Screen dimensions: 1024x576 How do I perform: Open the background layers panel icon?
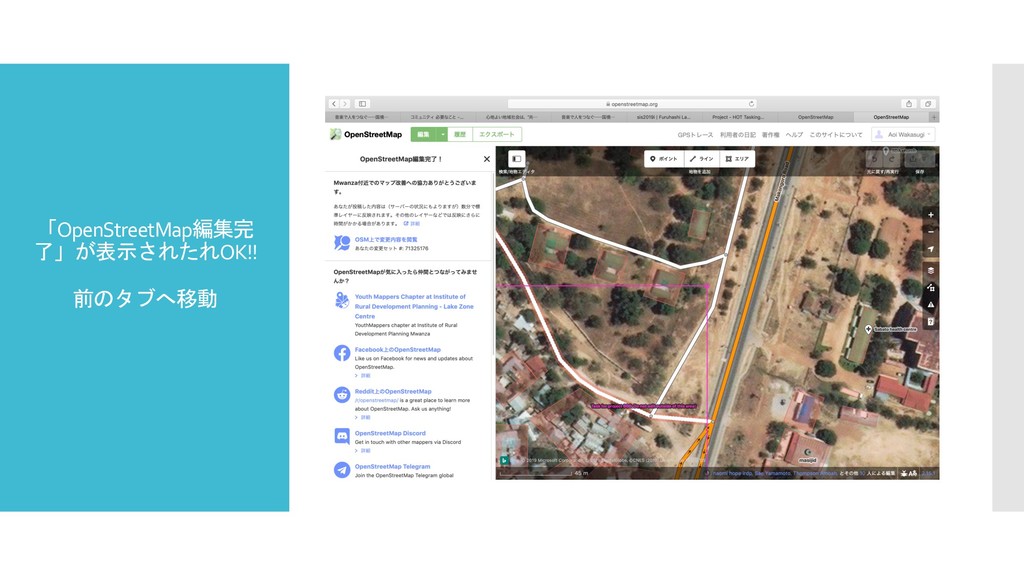point(931,270)
